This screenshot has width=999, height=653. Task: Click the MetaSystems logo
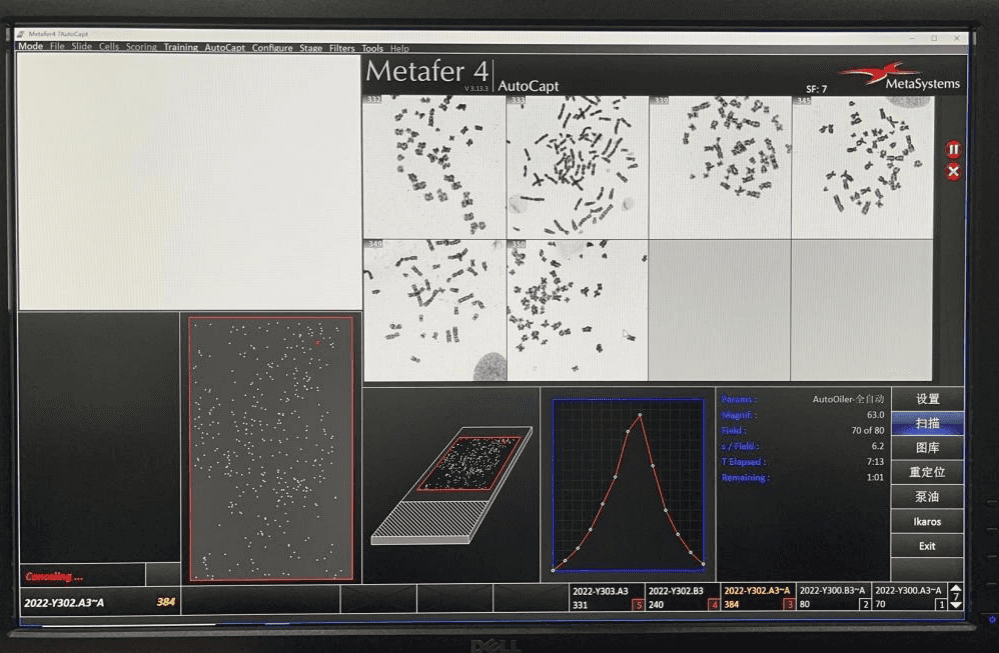pos(897,77)
